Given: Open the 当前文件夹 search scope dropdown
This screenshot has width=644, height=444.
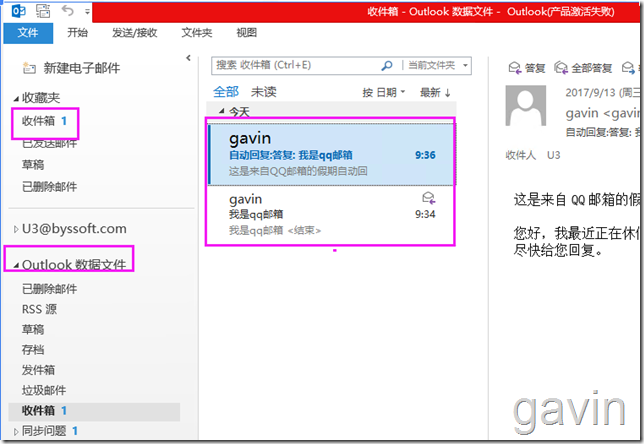Looking at the screenshot, I should point(438,66).
